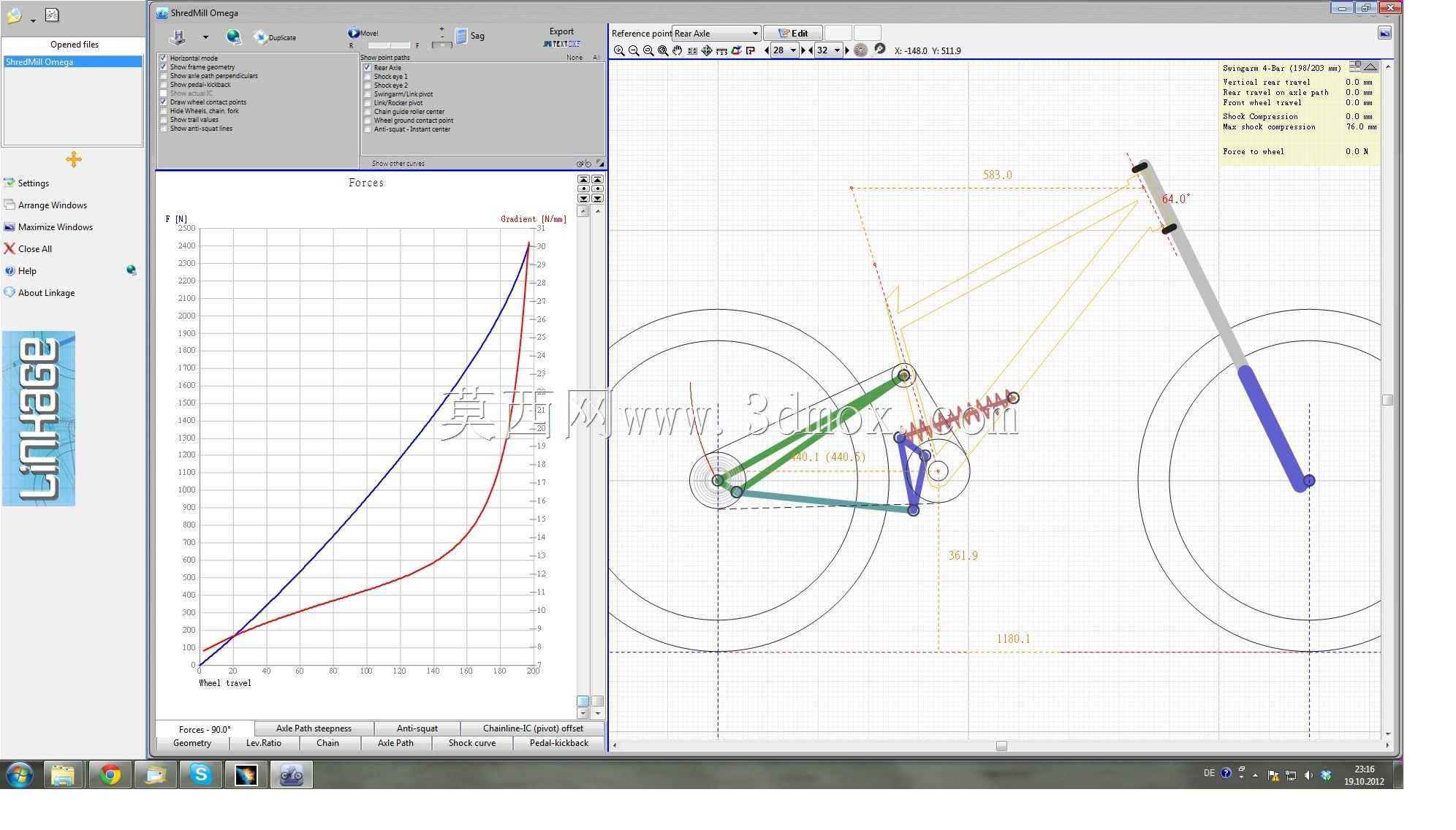The height and width of the screenshot is (830, 1456).
Task: Open the Geometry tab
Action: (x=192, y=743)
